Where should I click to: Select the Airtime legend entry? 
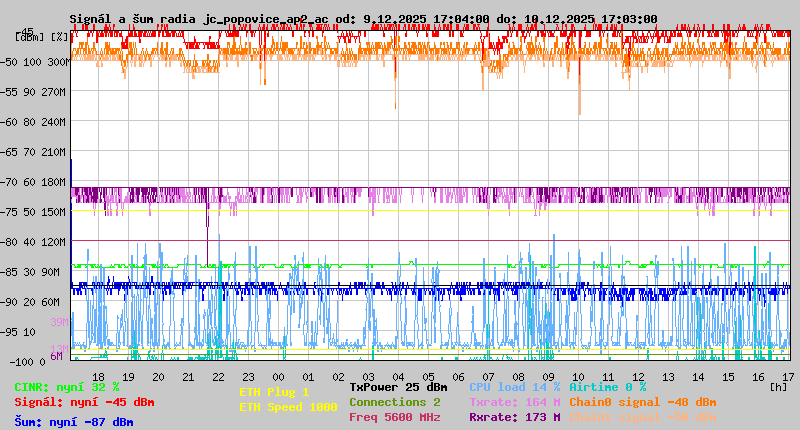[x=607, y=387]
